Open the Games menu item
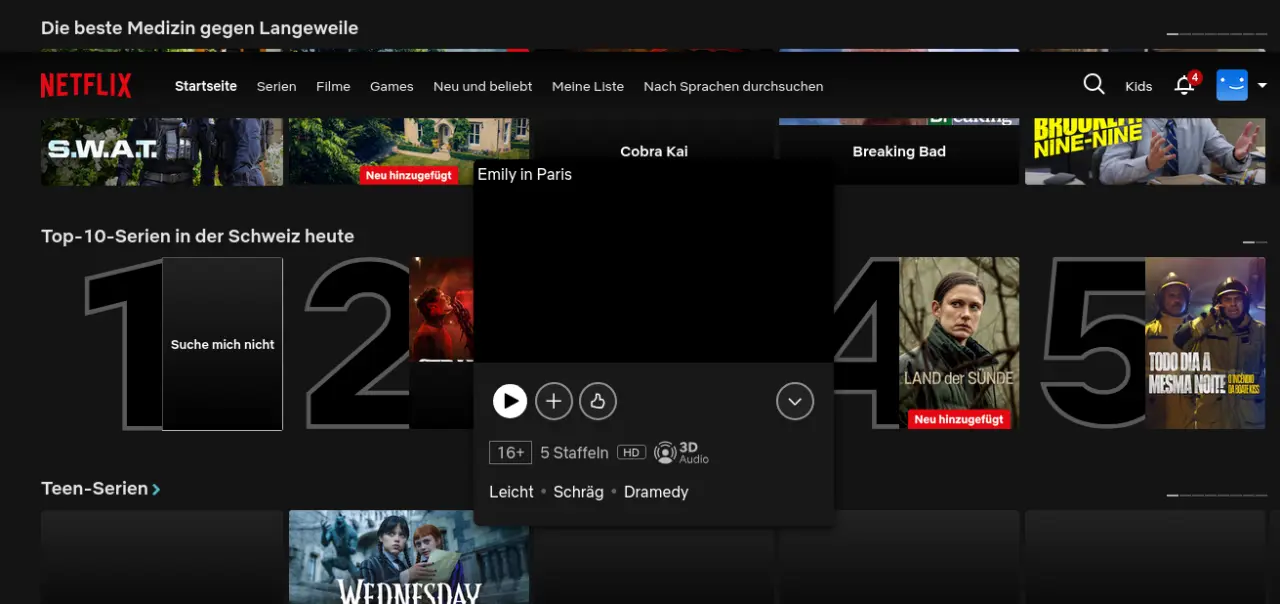This screenshot has height=604, width=1280. (392, 86)
